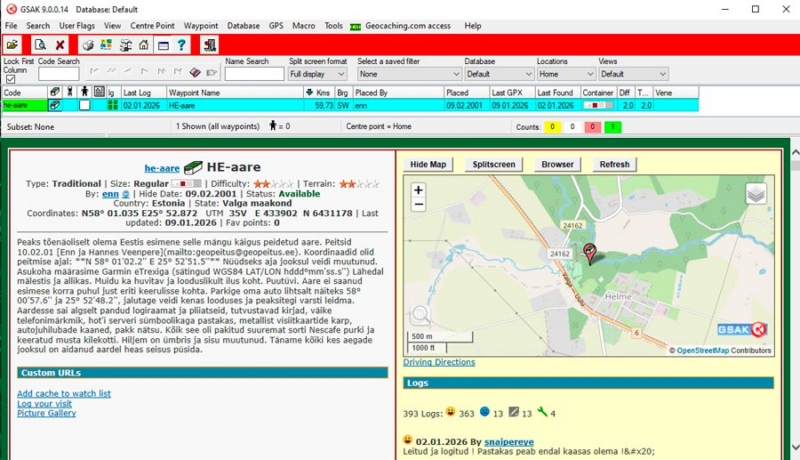
Task: Click the cache marker pin on map
Action: 589,253
